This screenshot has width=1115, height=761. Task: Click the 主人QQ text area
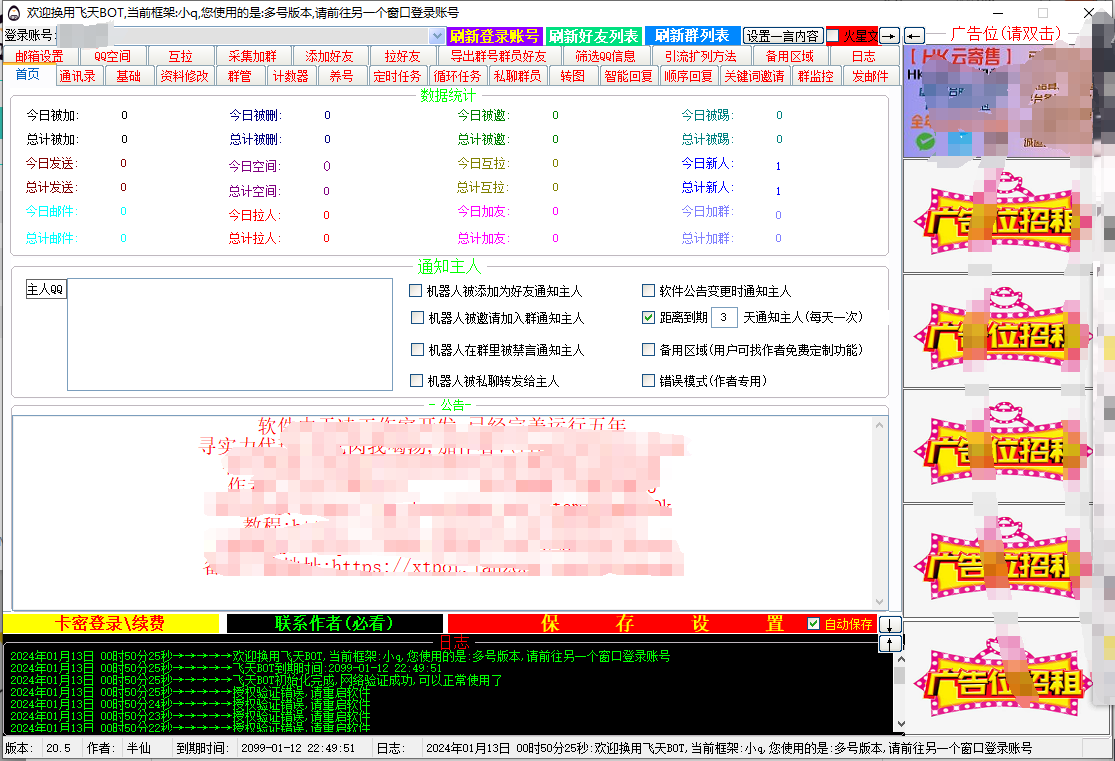(x=230, y=334)
